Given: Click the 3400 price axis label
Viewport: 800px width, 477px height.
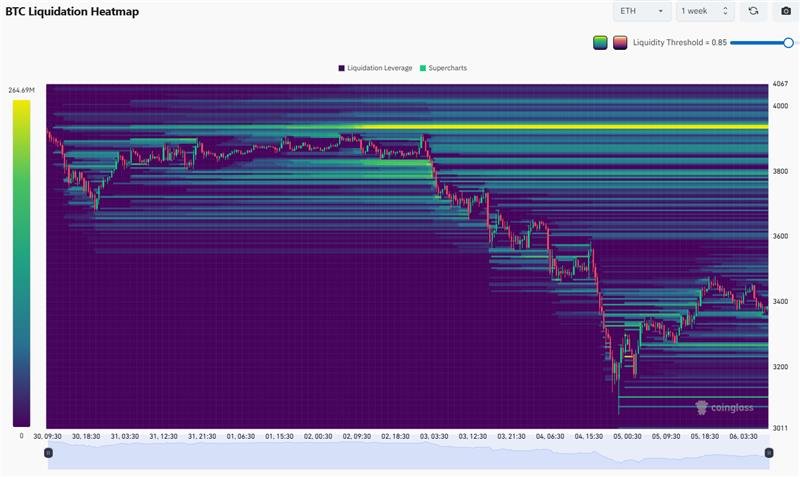Looking at the screenshot, I should [x=780, y=302].
